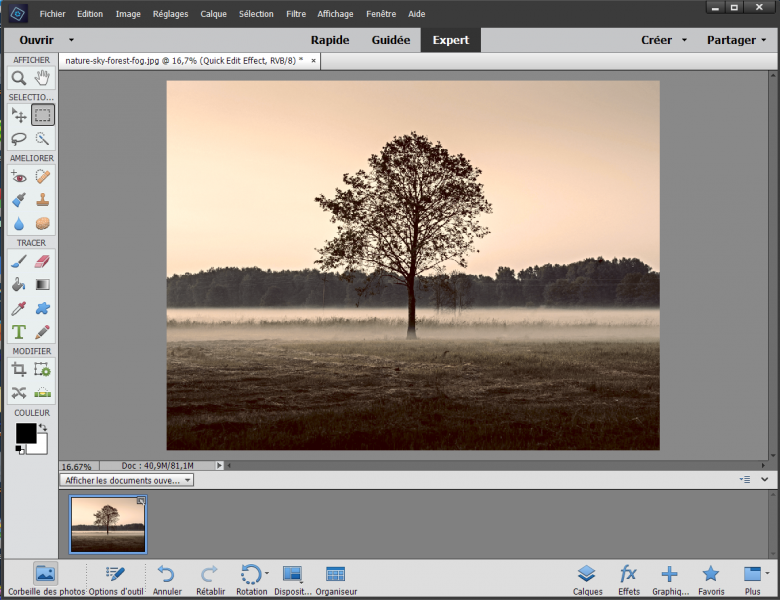Select the Move tool

(19, 115)
